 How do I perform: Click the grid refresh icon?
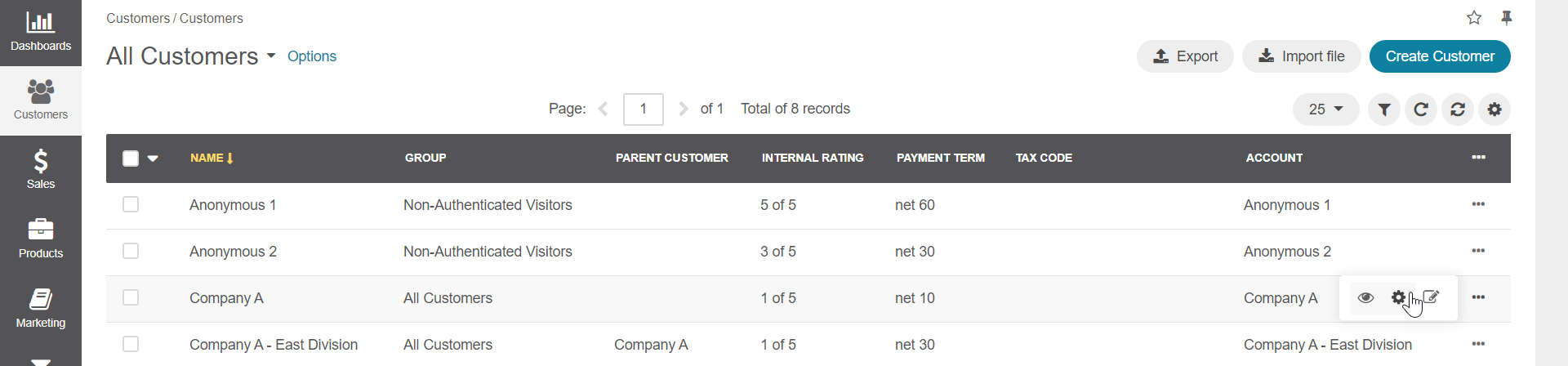coord(1421,109)
